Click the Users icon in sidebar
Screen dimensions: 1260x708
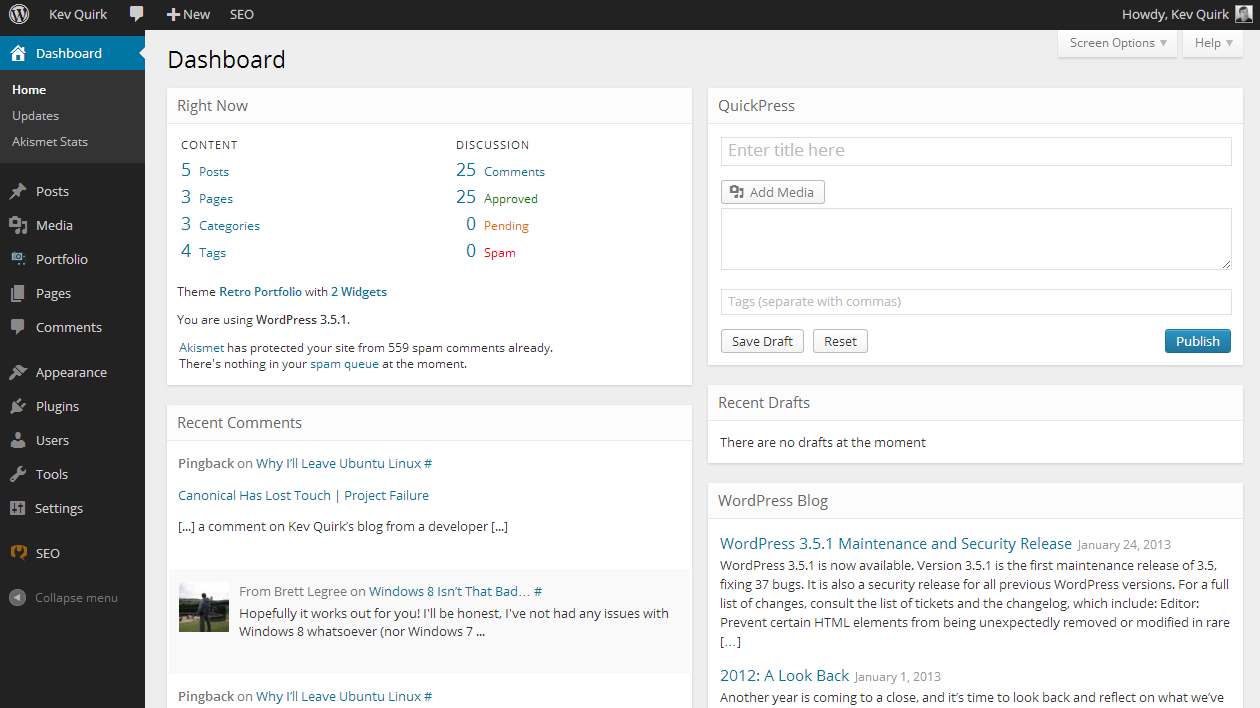coord(18,440)
